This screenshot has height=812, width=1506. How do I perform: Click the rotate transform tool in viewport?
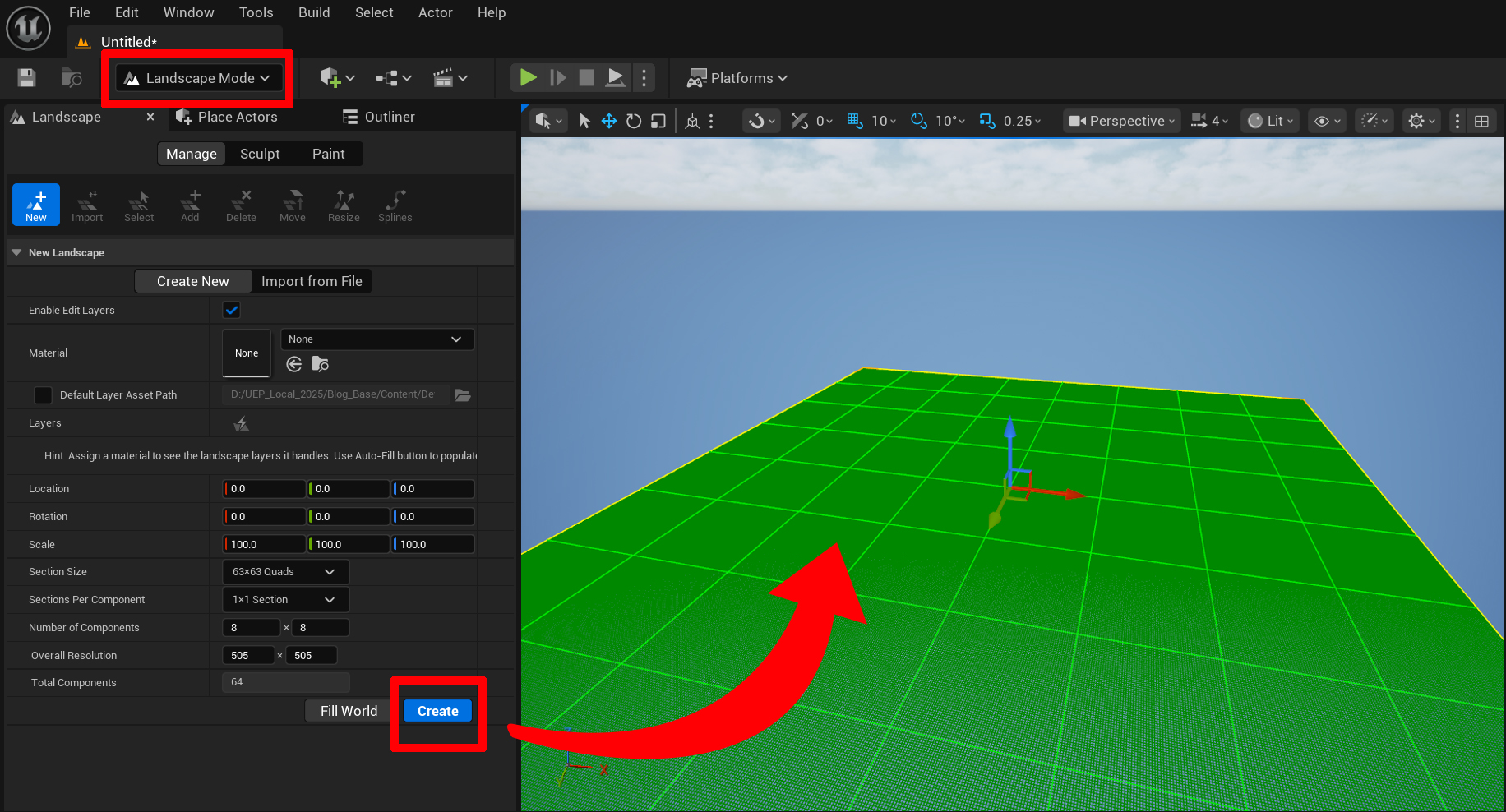[633, 122]
